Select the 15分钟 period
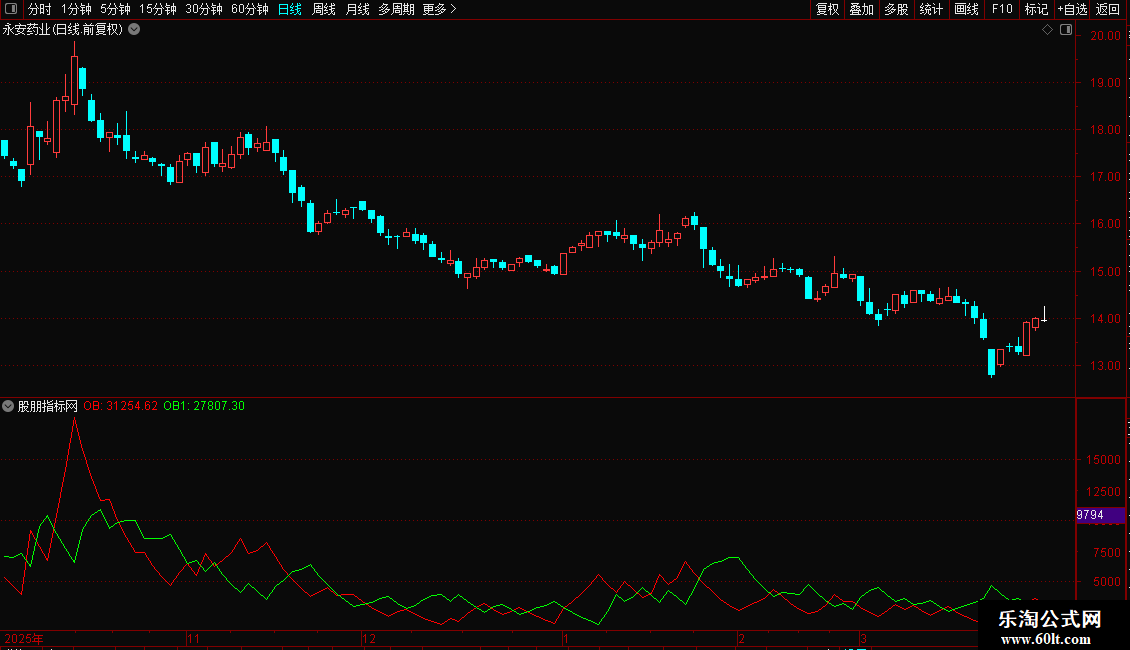Screen dimensions: 1130x650 [158, 9]
